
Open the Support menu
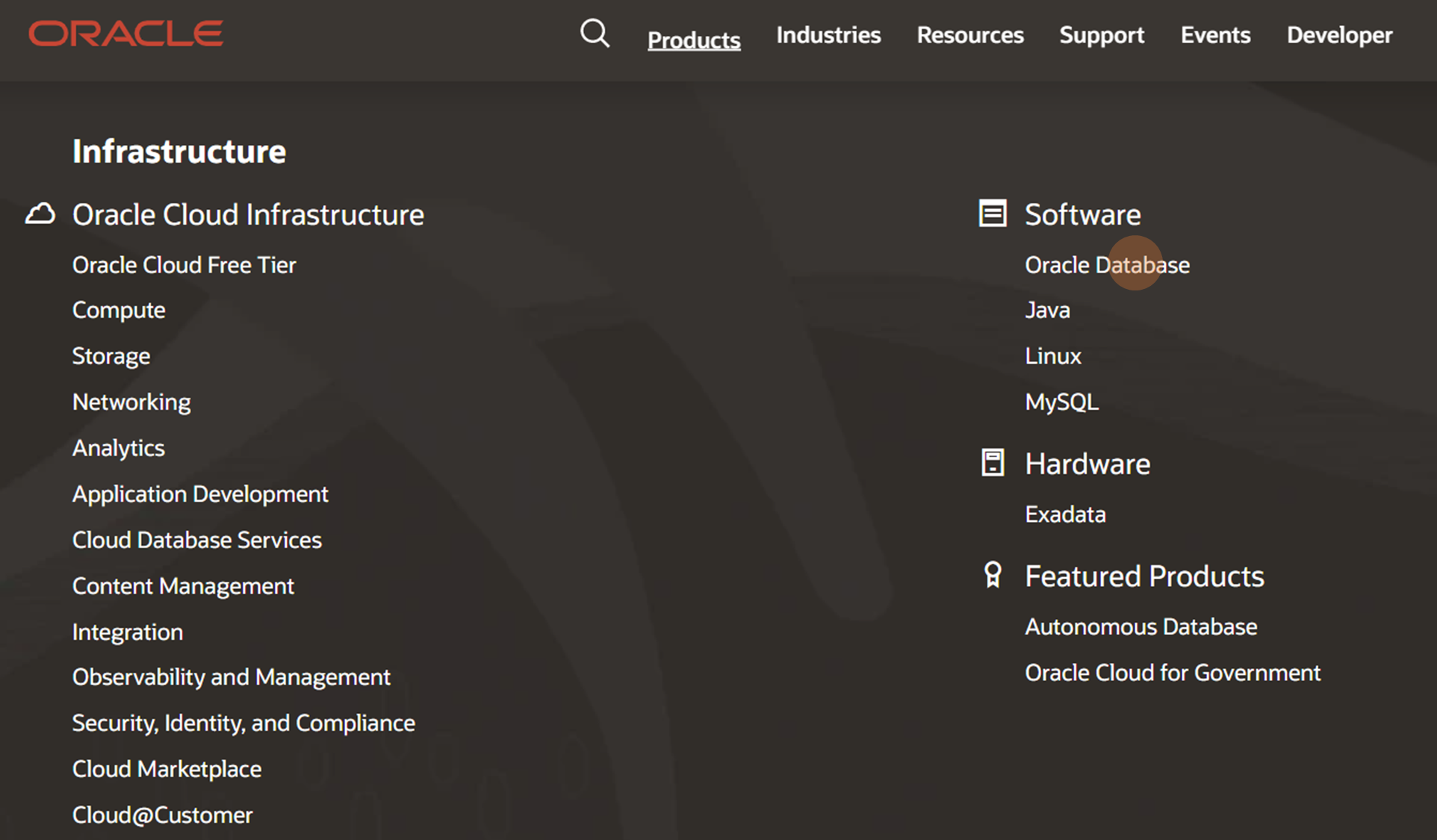click(x=1102, y=35)
